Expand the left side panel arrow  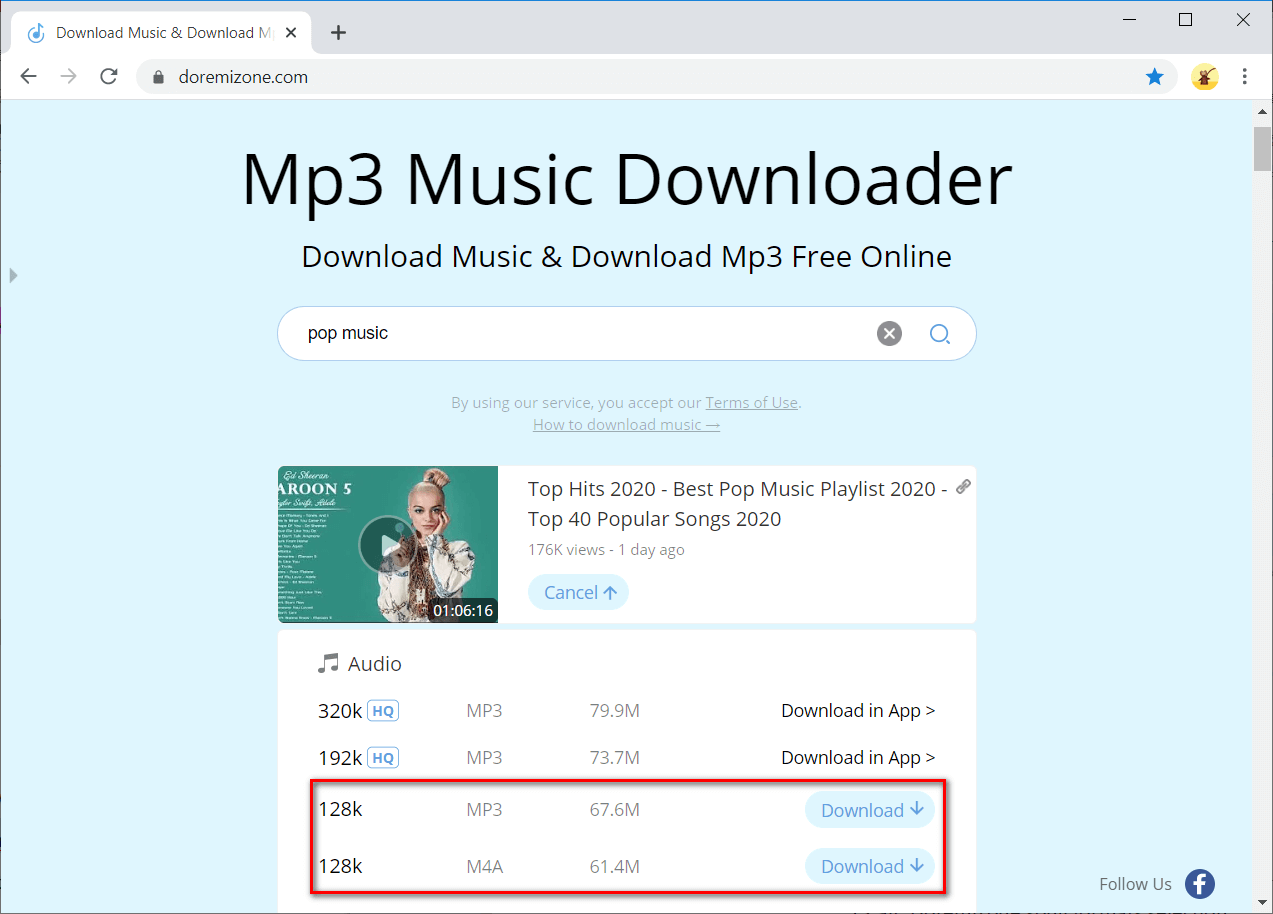click(x=13, y=275)
